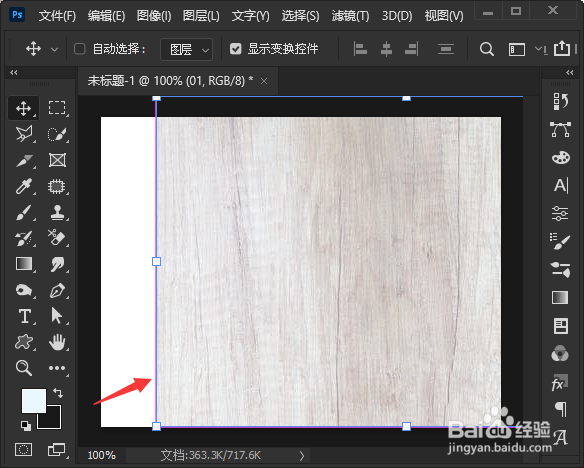Open foreground color picker swatch
The width and height of the screenshot is (584, 468).
coord(34,401)
